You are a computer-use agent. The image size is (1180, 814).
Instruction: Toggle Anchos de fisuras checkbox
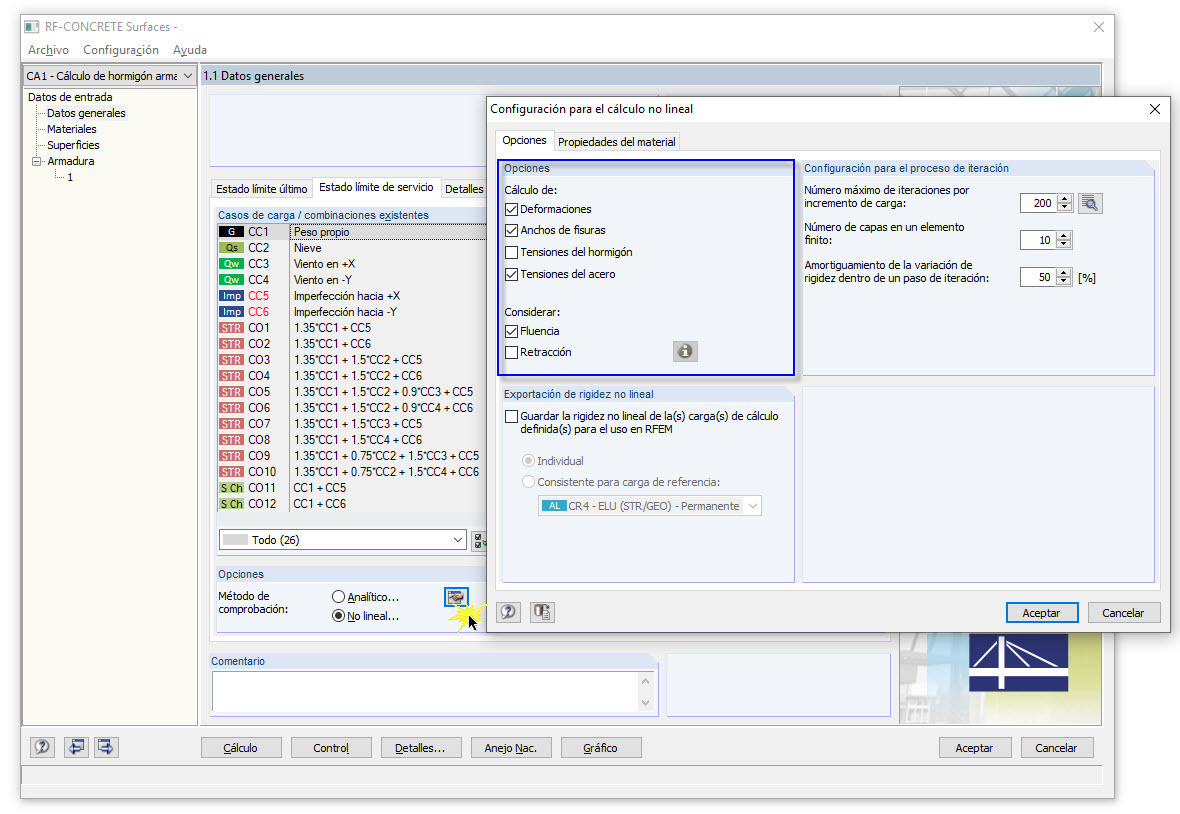point(512,230)
